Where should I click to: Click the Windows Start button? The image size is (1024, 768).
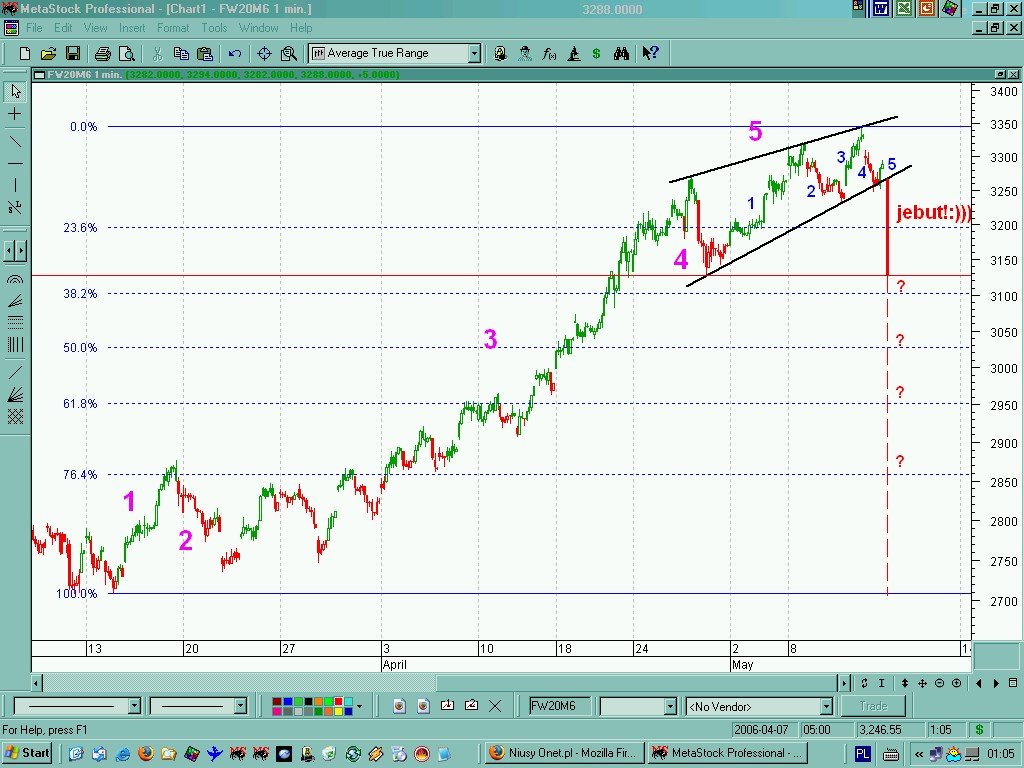tap(27, 753)
